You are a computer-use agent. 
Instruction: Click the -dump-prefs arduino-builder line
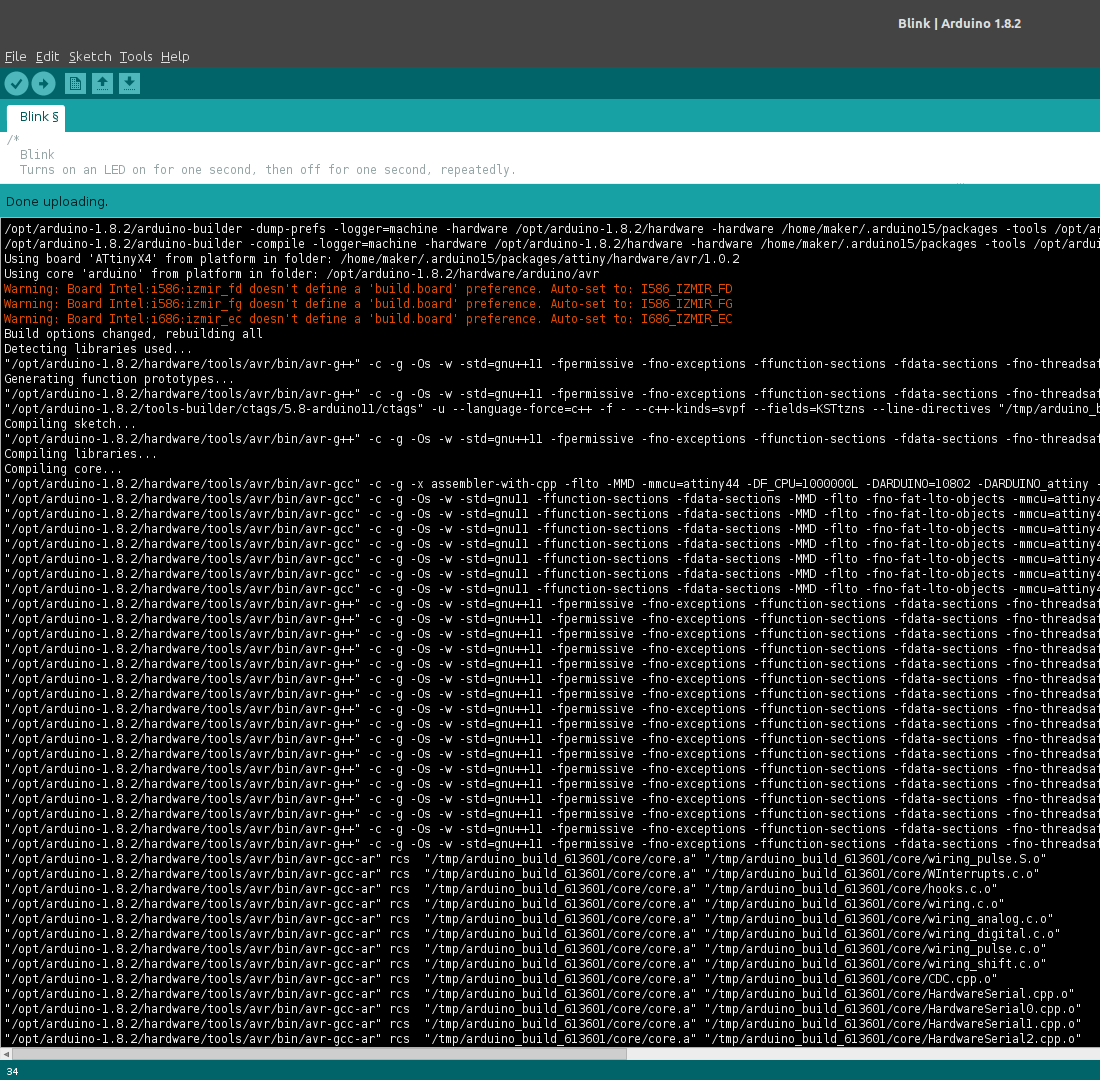pos(551,229)
